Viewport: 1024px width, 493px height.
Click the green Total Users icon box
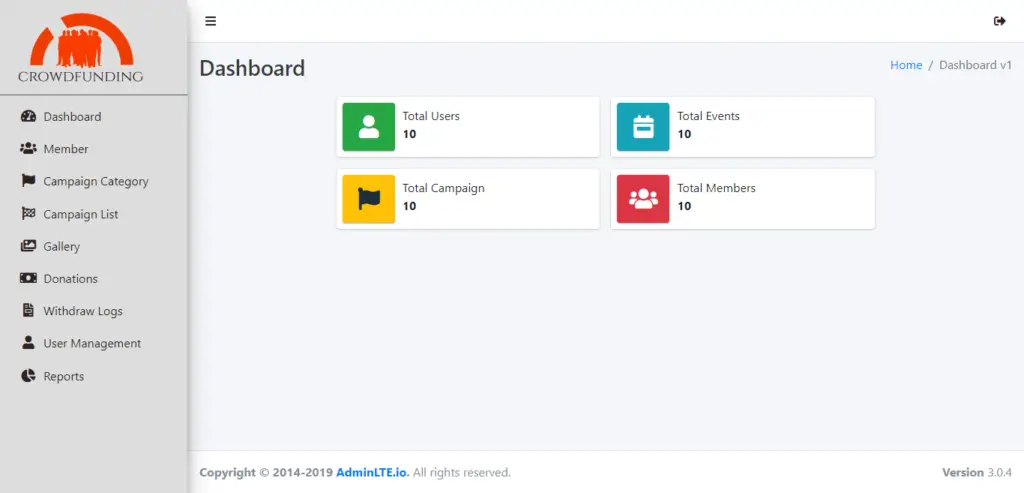pos(368,127)
